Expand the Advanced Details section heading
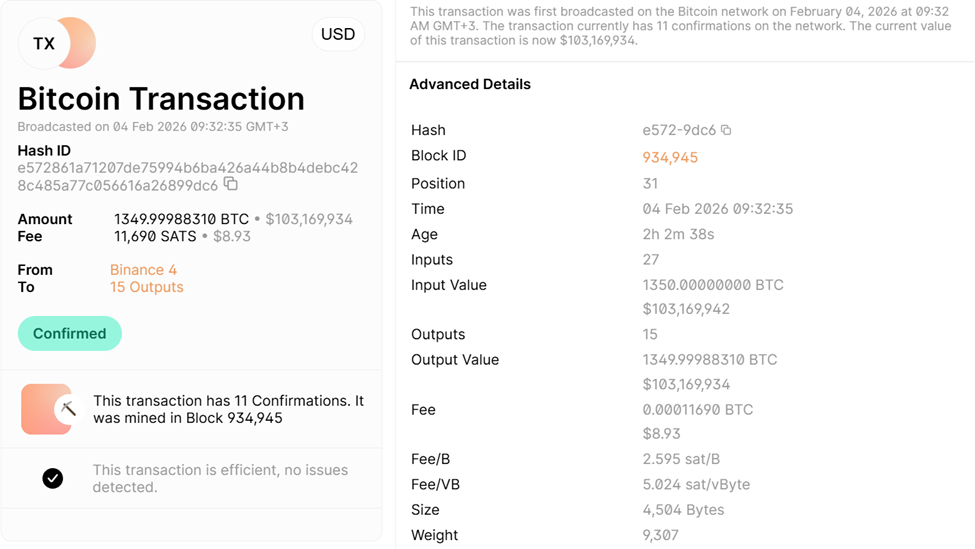Screen dimensions: 975x549 tap(470, 85)
